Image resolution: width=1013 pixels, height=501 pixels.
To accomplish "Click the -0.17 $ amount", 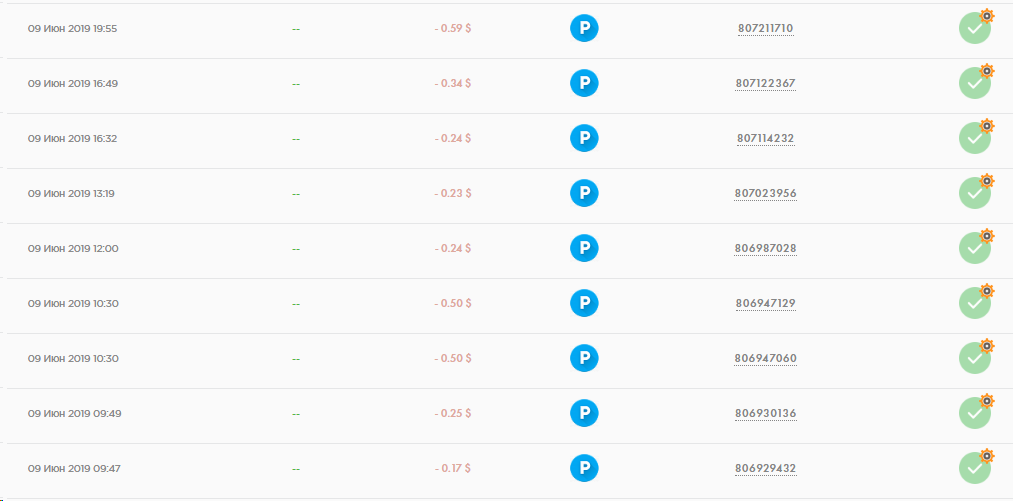I will click(453, 468).
